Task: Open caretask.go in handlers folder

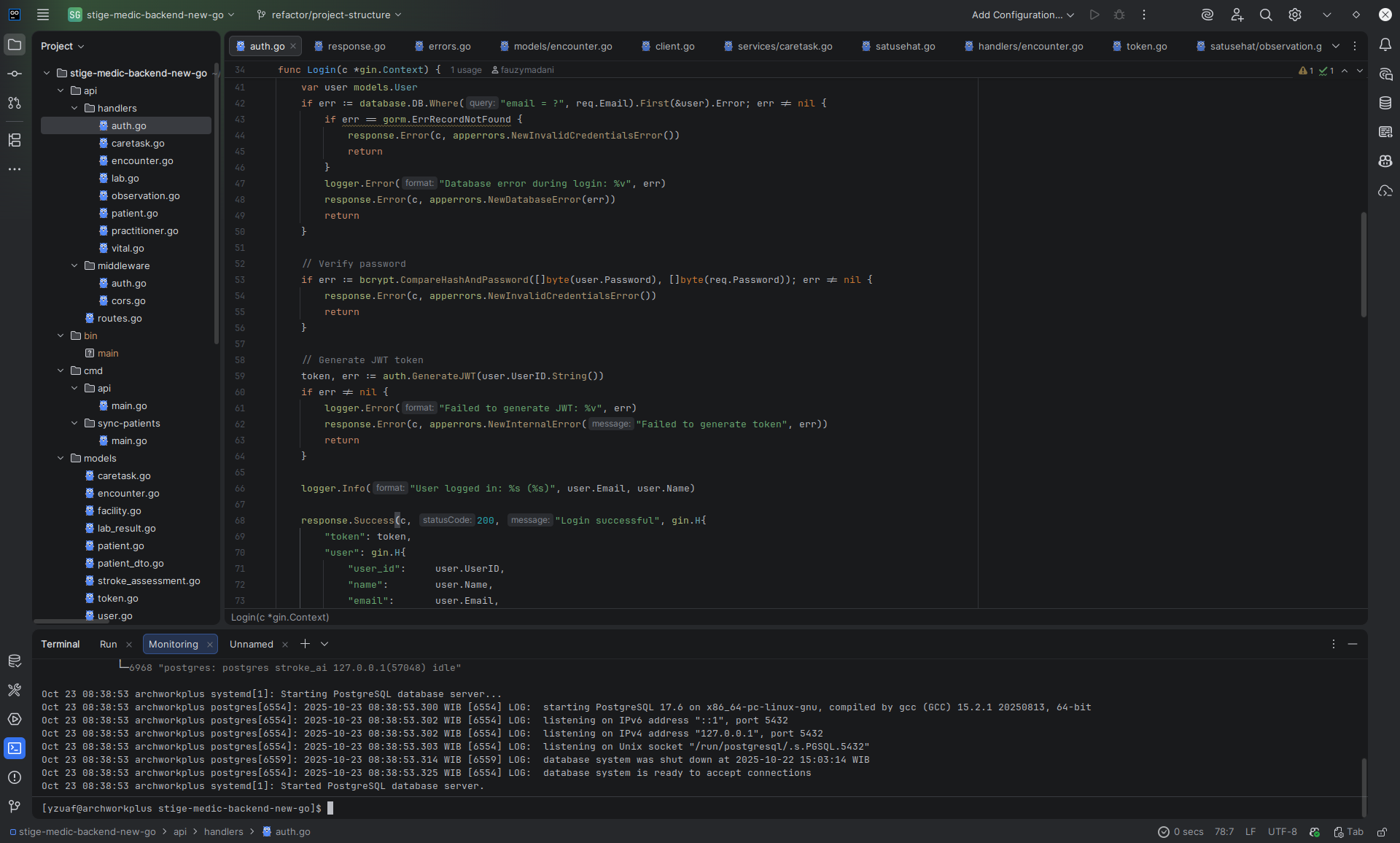Action: [138, 144]
